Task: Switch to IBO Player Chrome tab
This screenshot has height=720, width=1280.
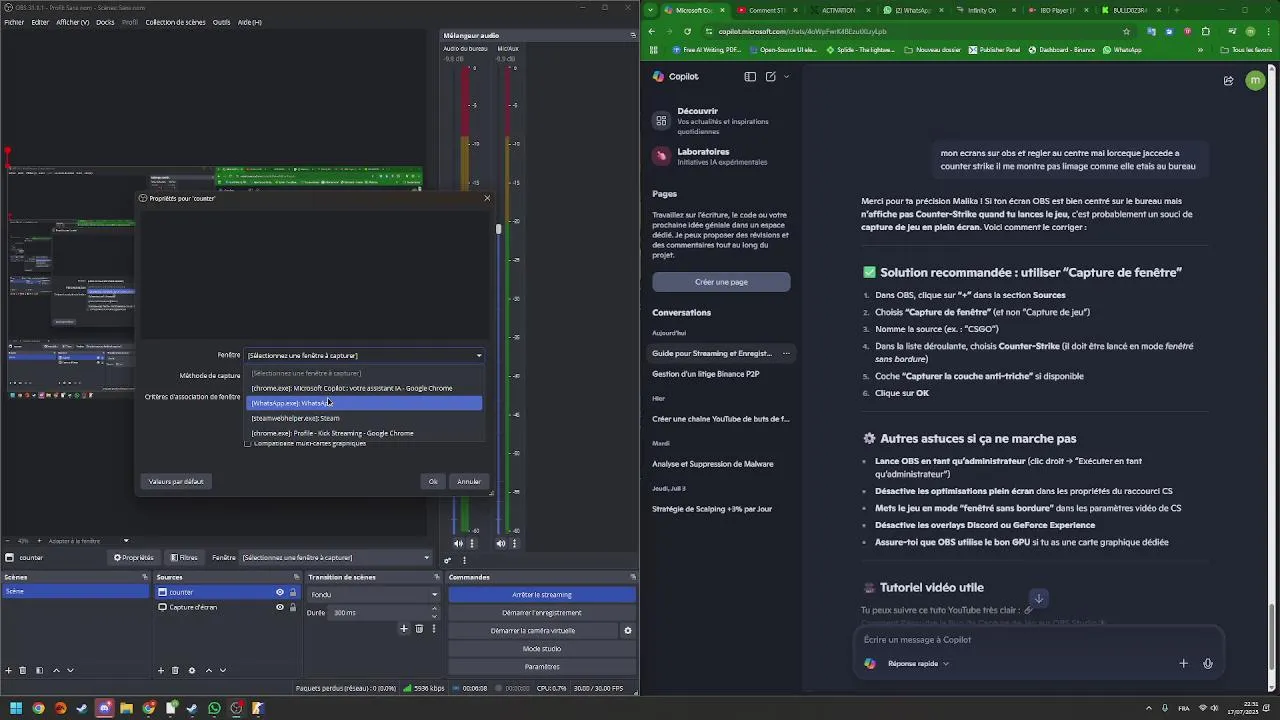Action: pyautogui.click(x=1058, y=10)
